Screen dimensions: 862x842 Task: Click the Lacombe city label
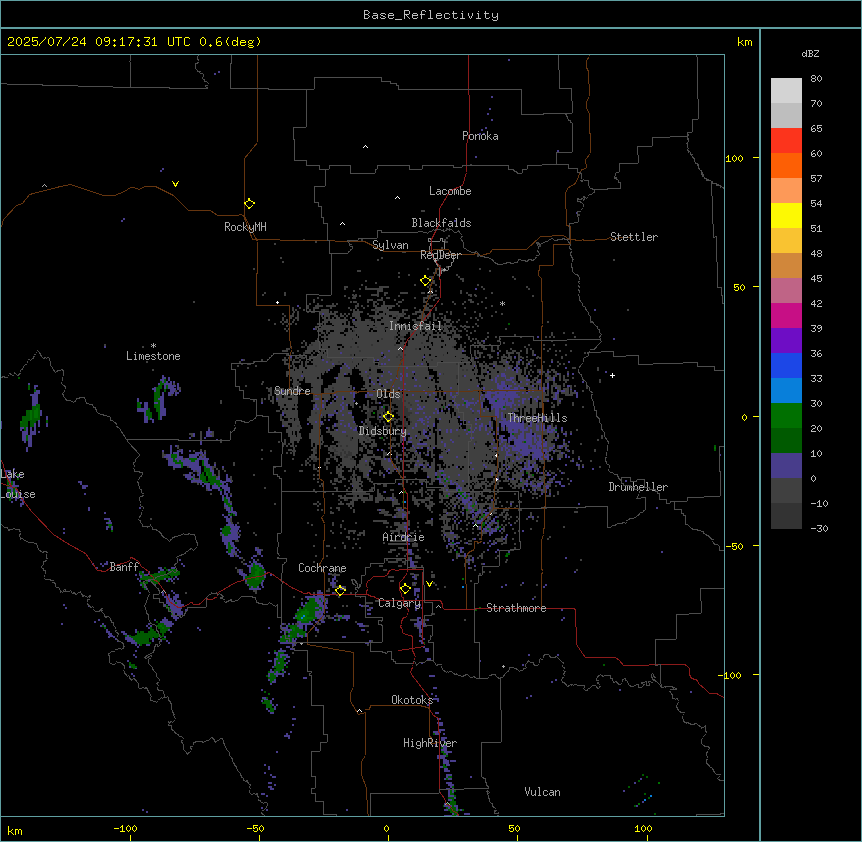pos(450,191)
